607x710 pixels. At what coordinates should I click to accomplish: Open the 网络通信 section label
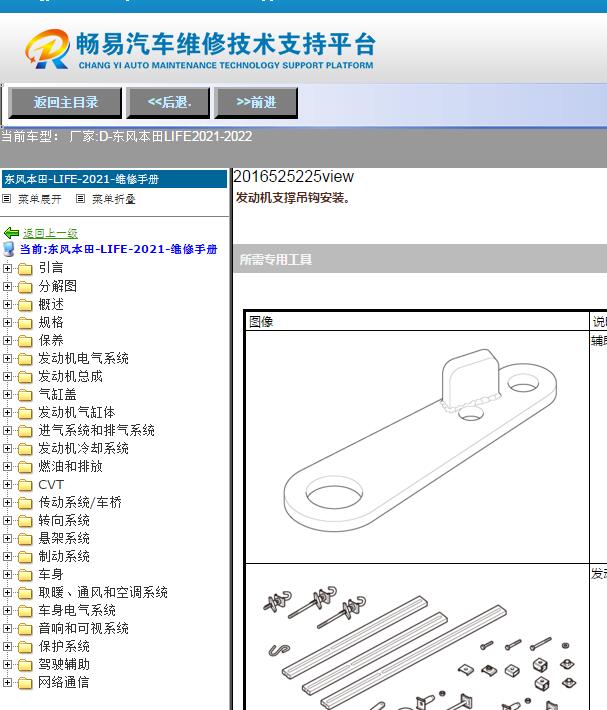tap(64, 682)
